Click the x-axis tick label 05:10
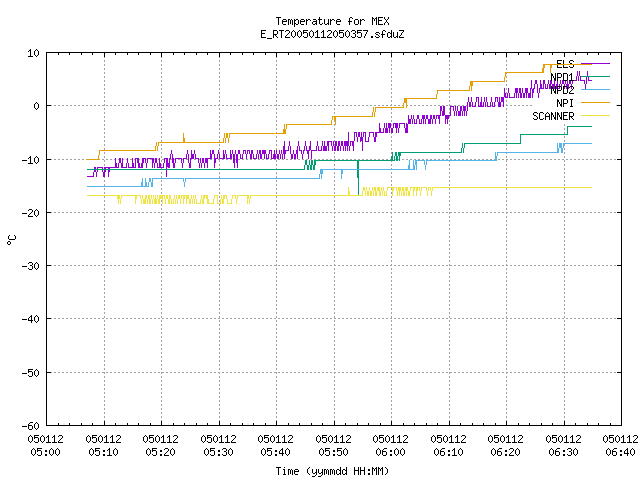The width and height of the screenshot is (640, 480). (103, 452)
